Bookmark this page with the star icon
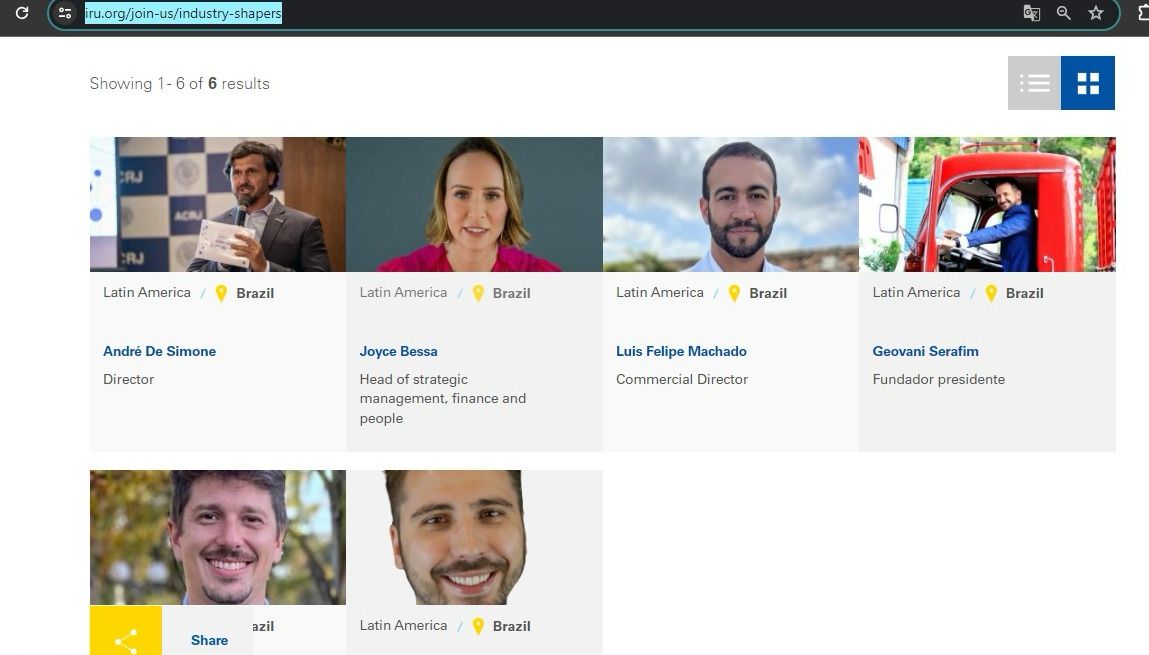The width and height of the screenshot is (1149, 655). 1096,13
